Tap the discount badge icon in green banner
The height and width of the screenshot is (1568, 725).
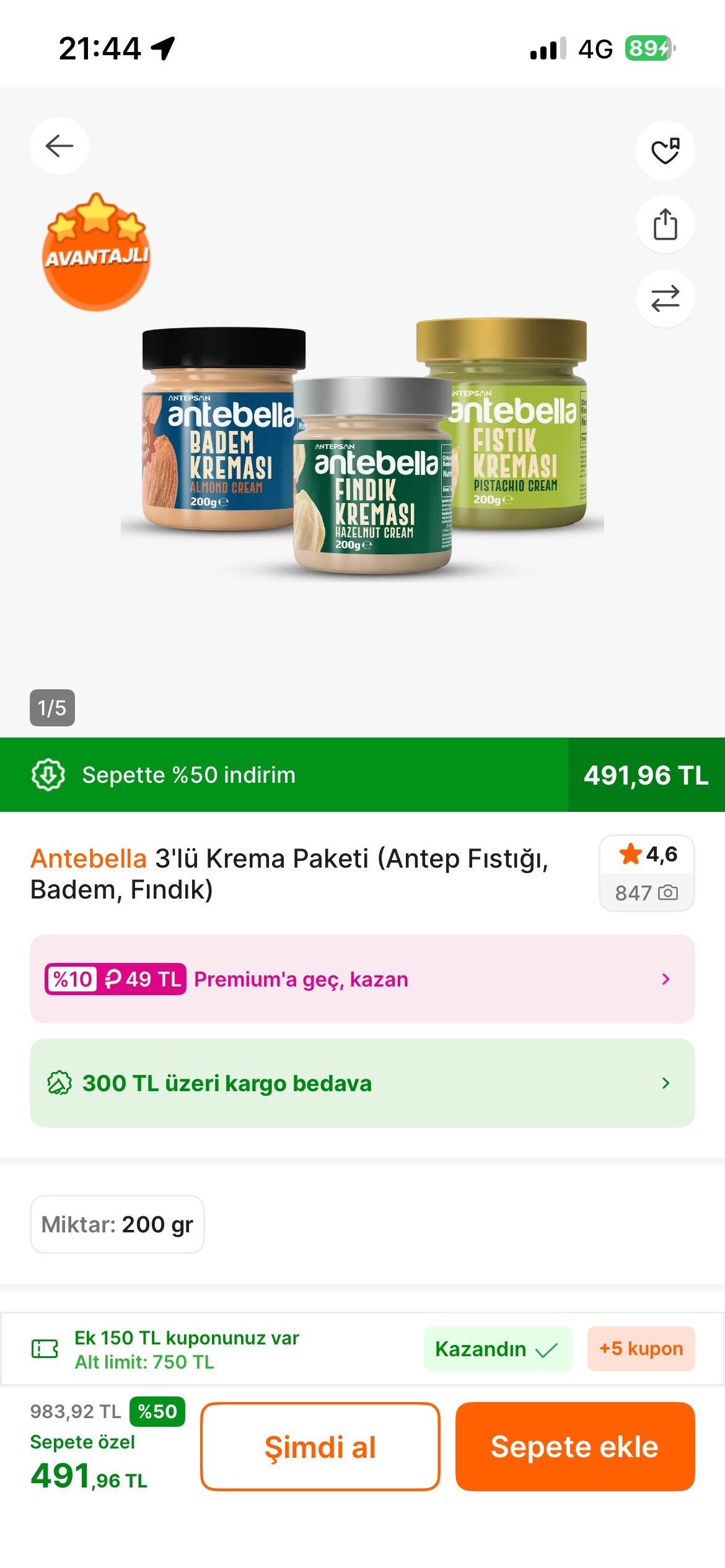click(x=48, y=775)
